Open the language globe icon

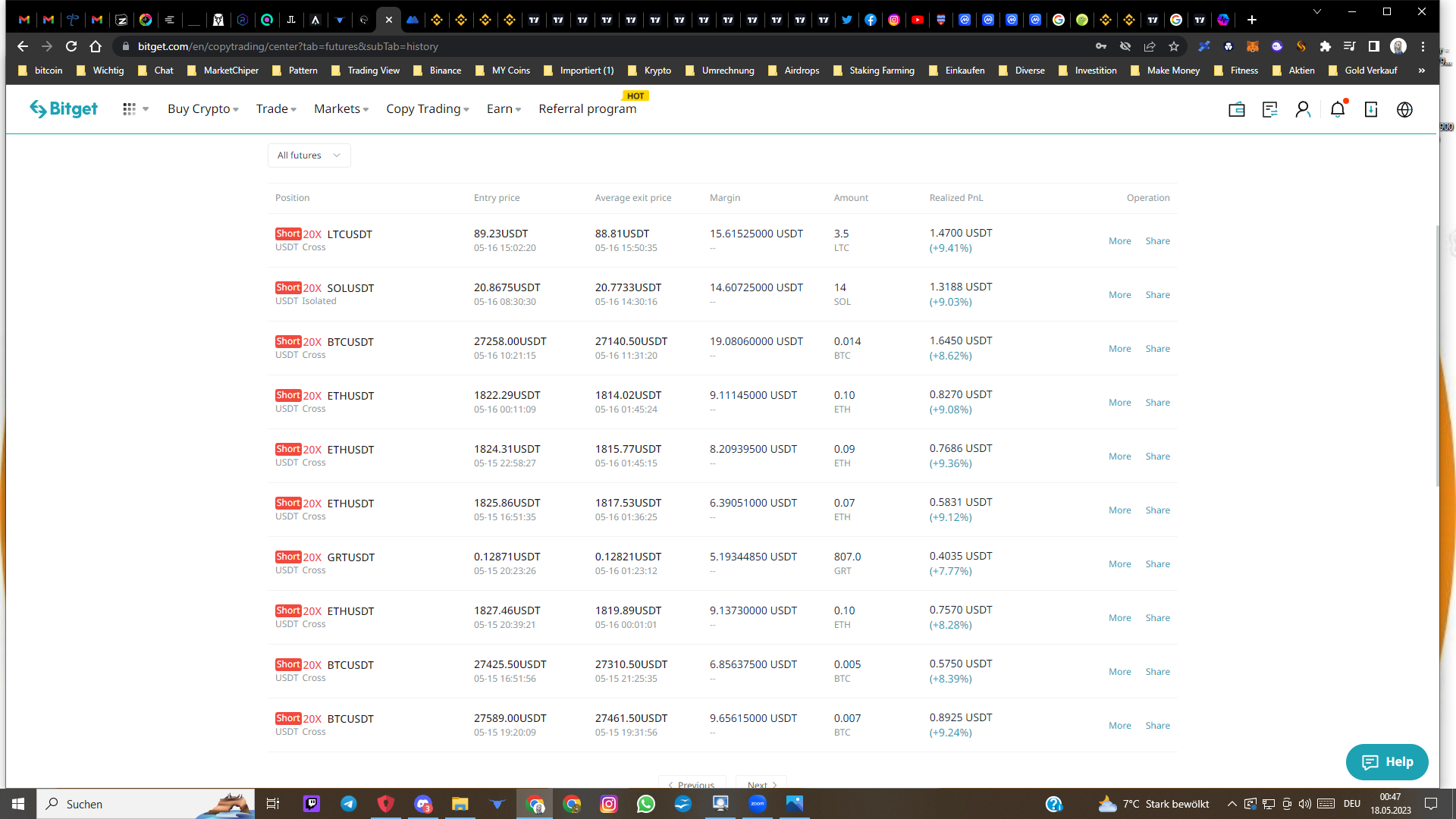pos(1404,110)
